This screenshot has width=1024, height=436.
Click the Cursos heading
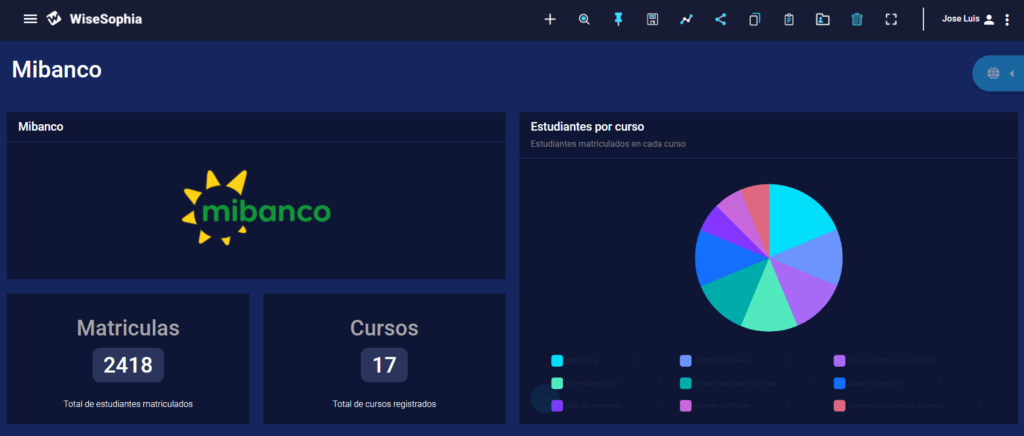[x=384, y=328]
